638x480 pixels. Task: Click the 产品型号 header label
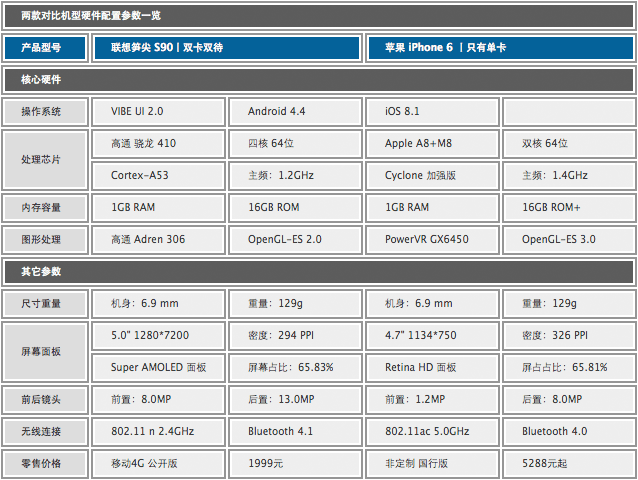coord(42,47)
